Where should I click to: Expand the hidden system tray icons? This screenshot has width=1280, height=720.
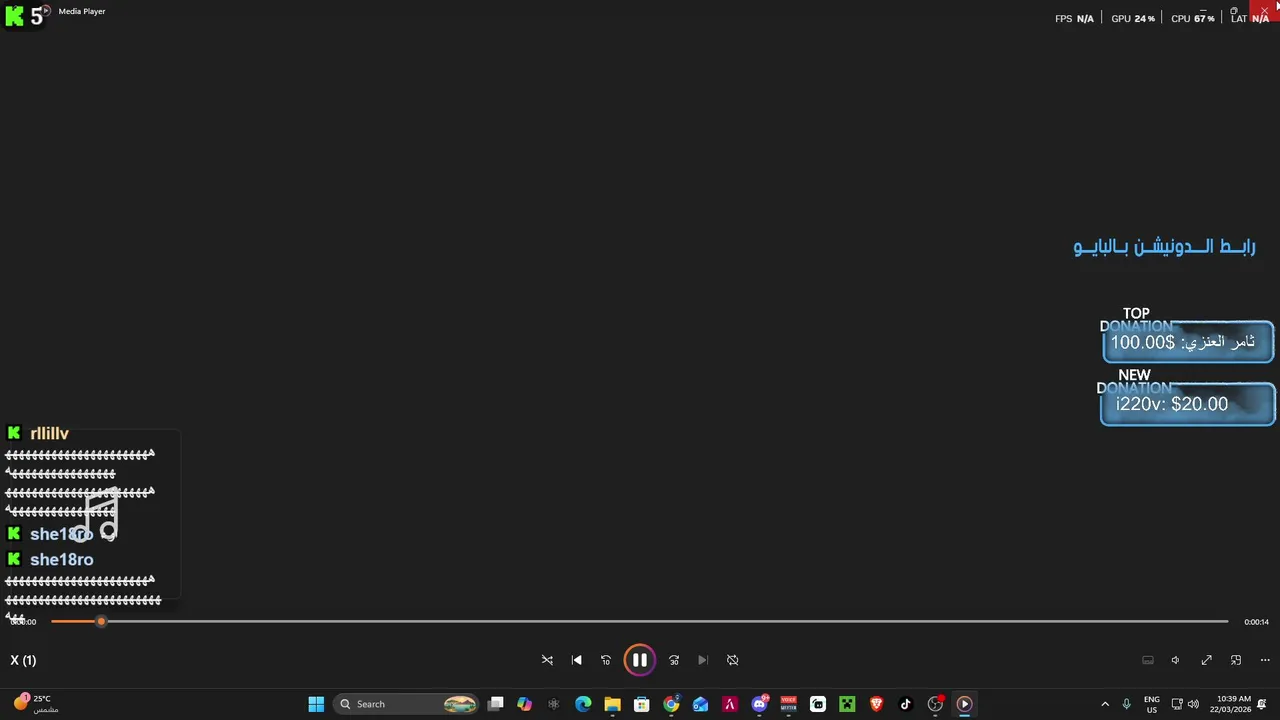pyautogui.click(x=1105, y=704)
